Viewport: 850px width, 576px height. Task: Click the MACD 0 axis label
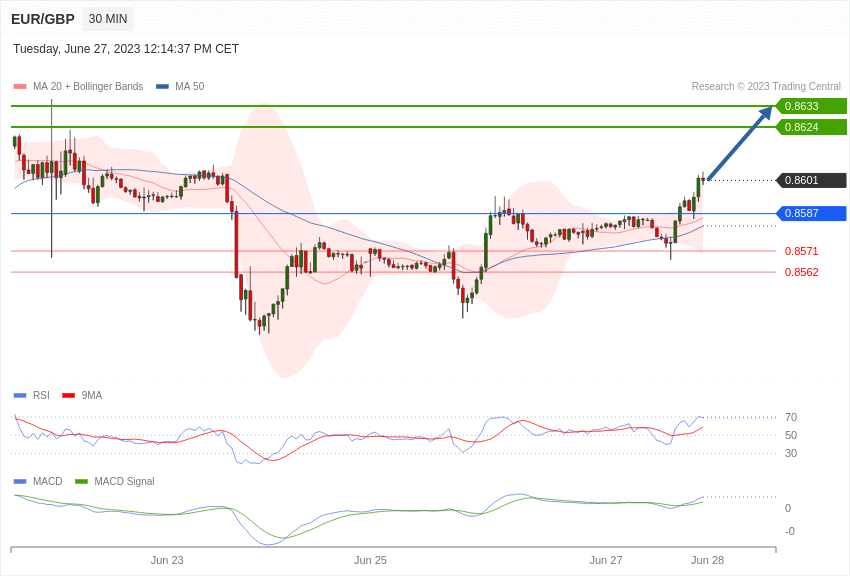point(788,508)
